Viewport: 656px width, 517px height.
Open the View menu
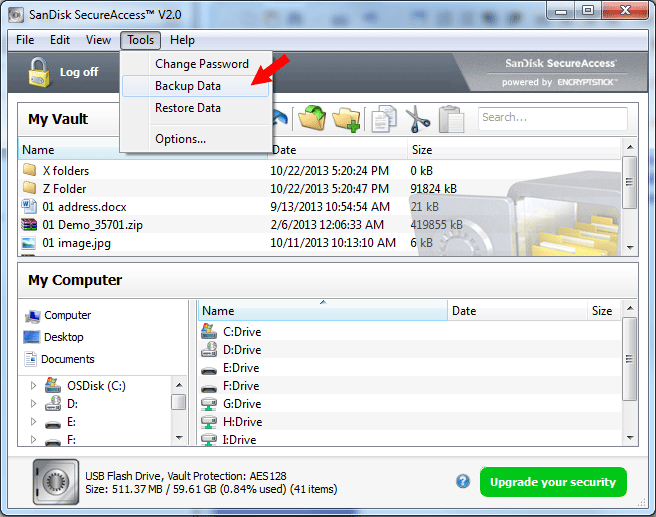(x=98, y=40)
